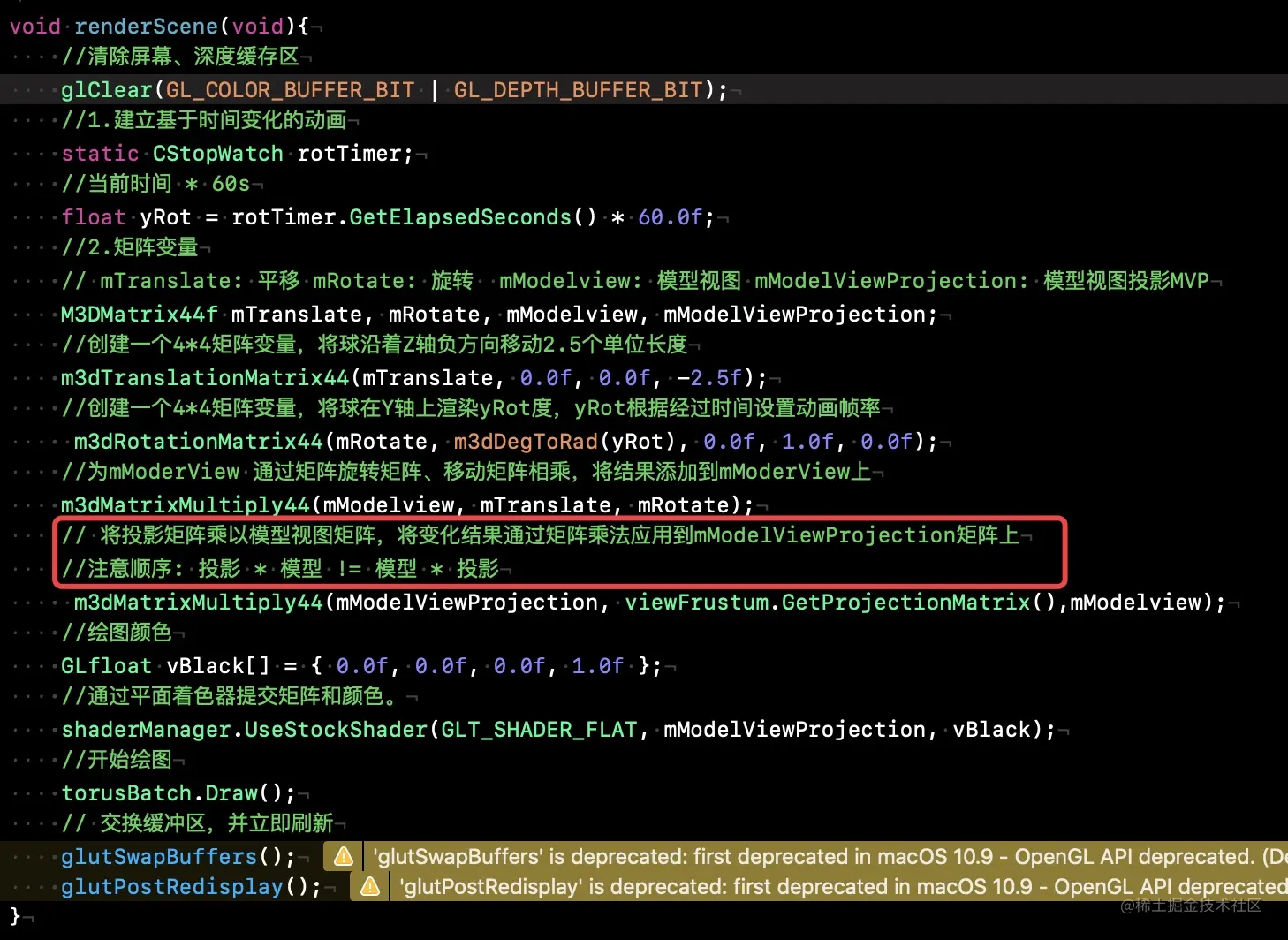Click the m3dDegToRad function call
The image size is (1288, 940).
tap(526, 441)
